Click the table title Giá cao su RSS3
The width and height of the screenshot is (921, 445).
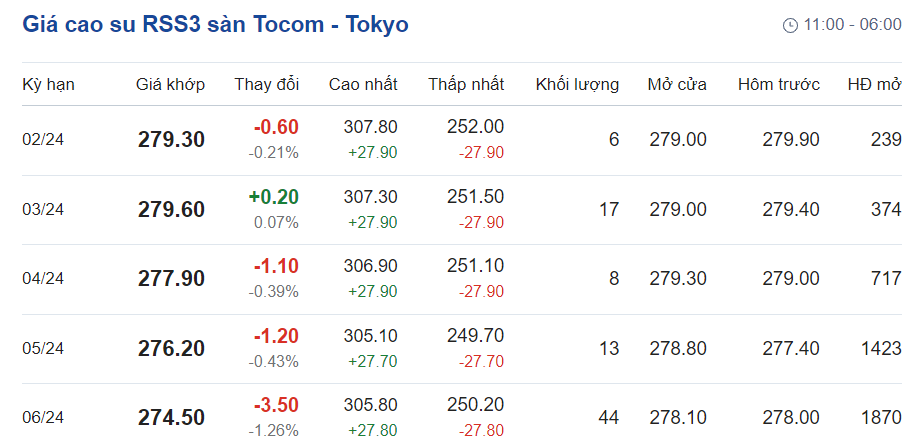point(215,24)
